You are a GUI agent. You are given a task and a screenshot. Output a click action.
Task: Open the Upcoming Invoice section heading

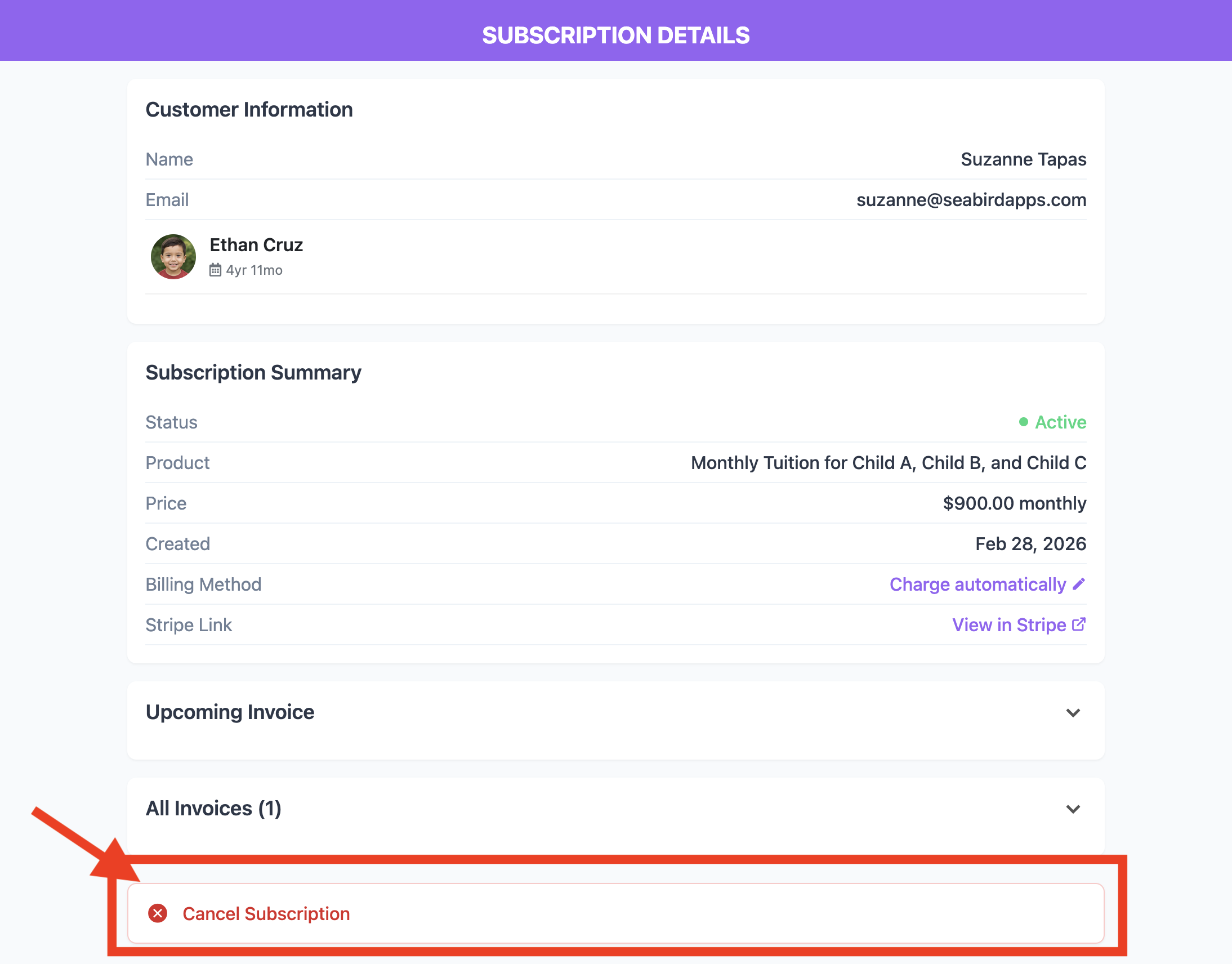230,712
